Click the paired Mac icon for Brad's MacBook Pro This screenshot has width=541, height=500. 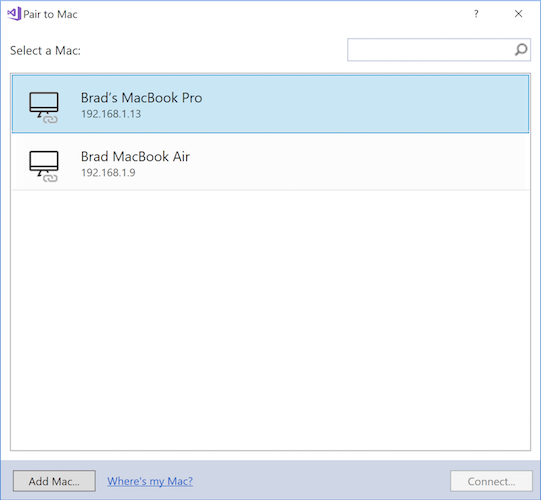click(x=44, y=107)
